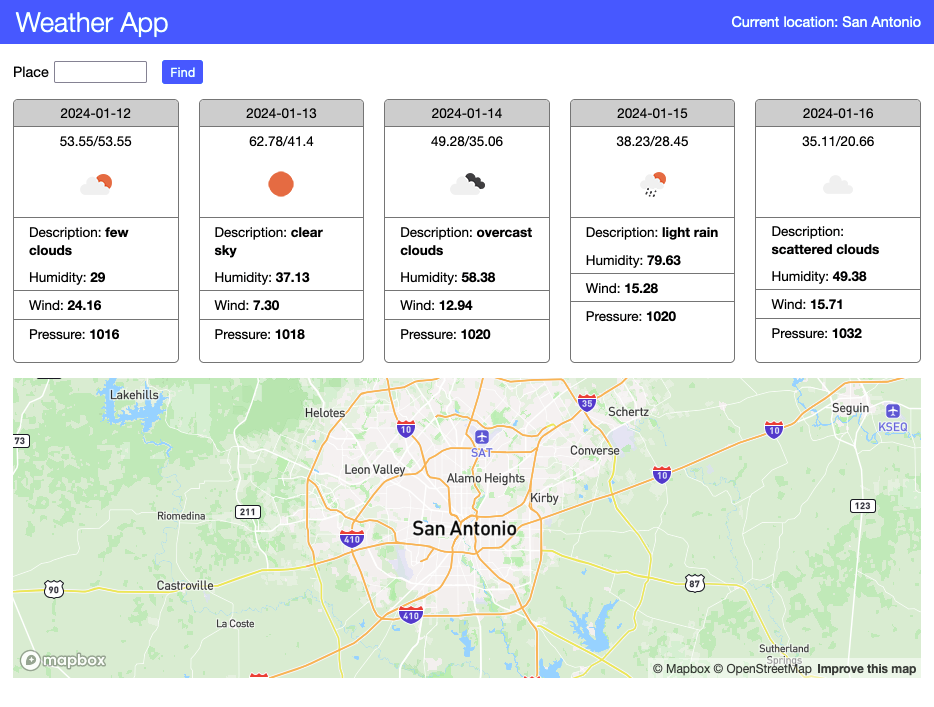934x707 pixels.
Task: Click the Interstate 35 shield near Schertz
Action: (587, 405)
